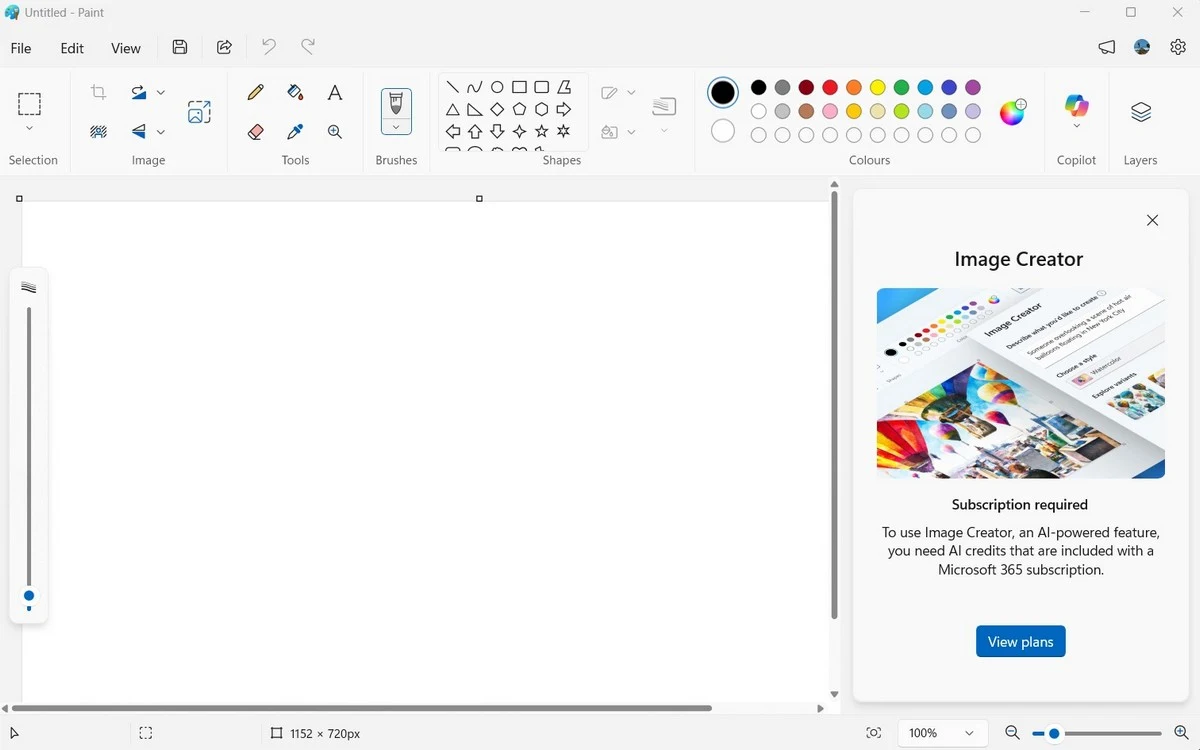The image size is (1200, 750).
Task: Select the Eraser tool
Action: pos(255,132)
